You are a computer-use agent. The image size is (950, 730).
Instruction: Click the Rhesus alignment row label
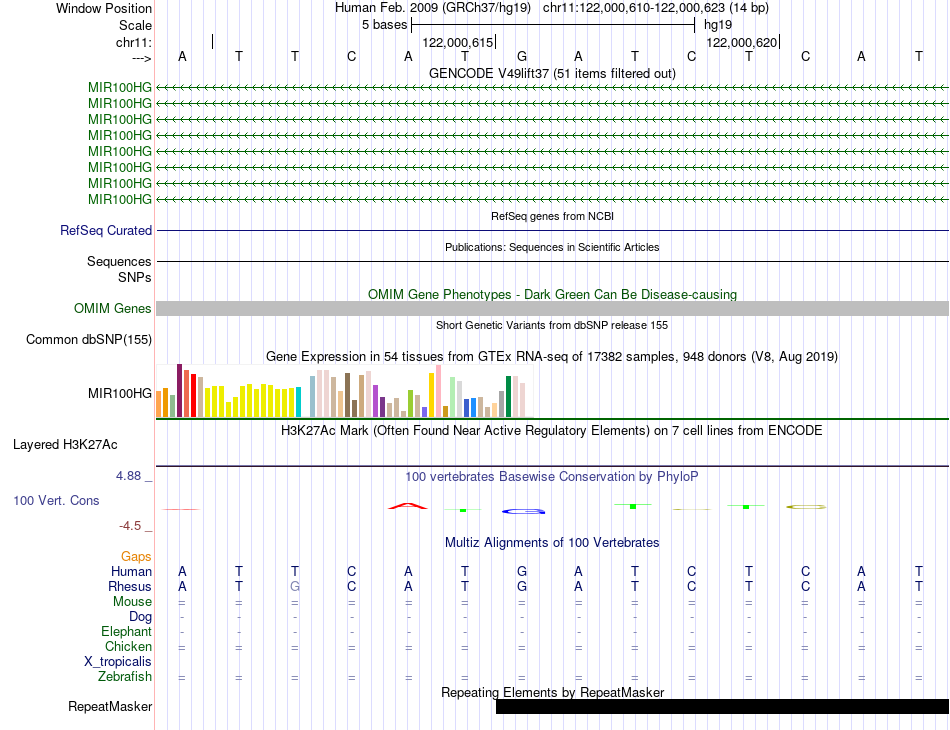(x=130, y=586)
